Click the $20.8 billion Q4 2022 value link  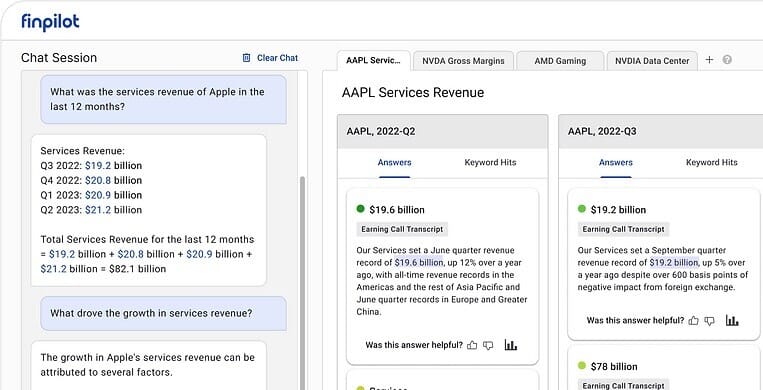pyautogui.click(x=98, y=180)
